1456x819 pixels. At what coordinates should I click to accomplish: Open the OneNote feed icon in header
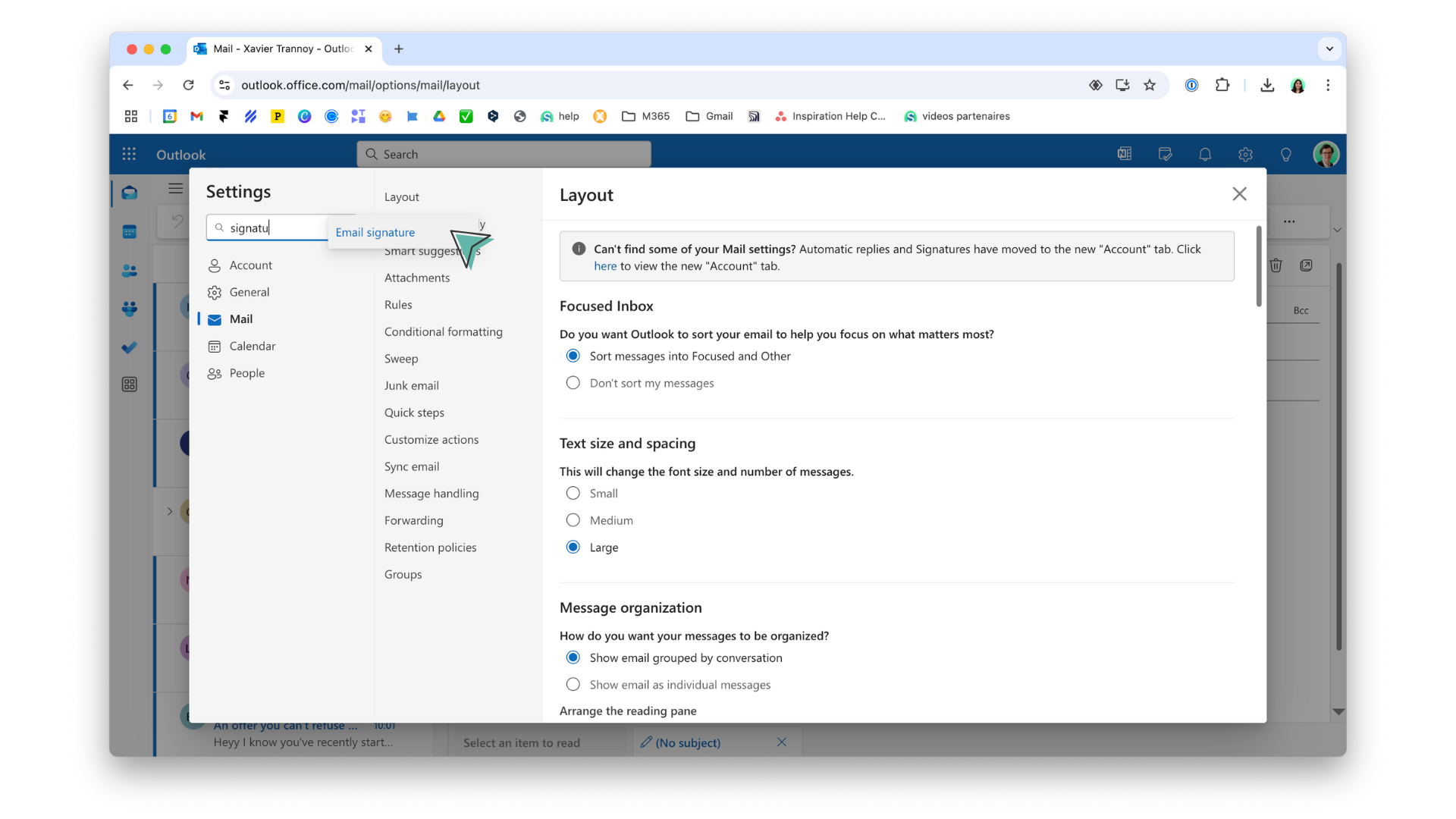coord(1124,154)
